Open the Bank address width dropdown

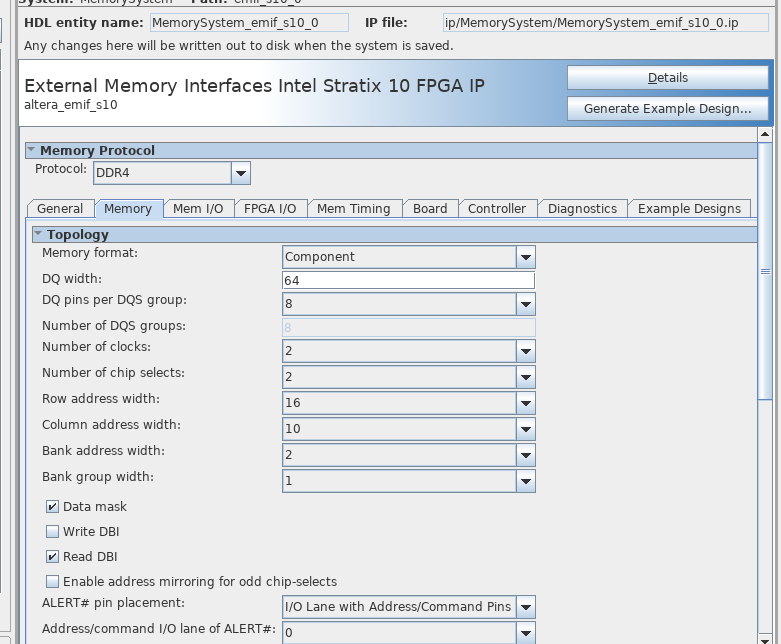(409, 455)
